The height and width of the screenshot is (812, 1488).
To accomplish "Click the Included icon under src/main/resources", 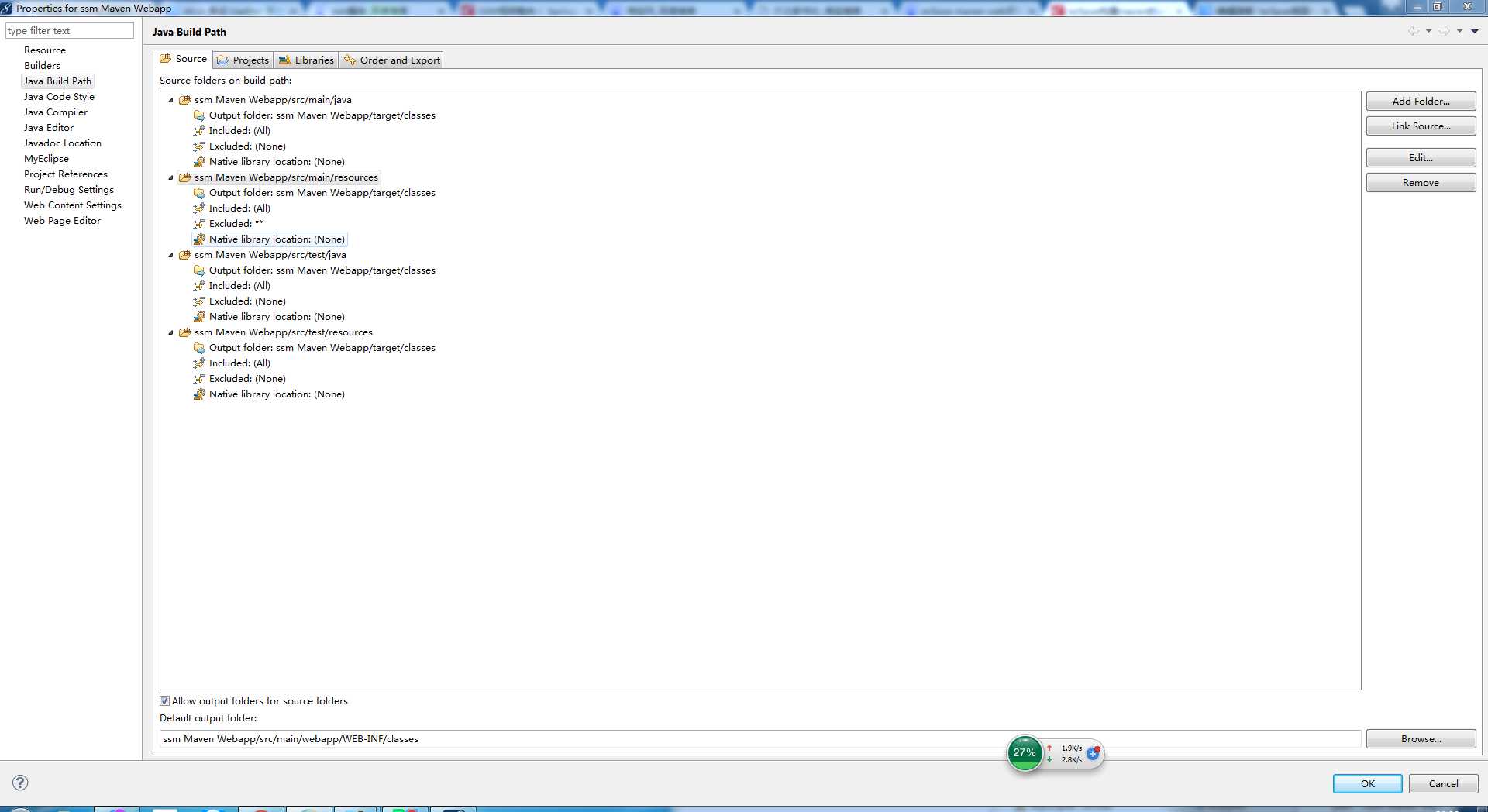I will tap(199, 208).
